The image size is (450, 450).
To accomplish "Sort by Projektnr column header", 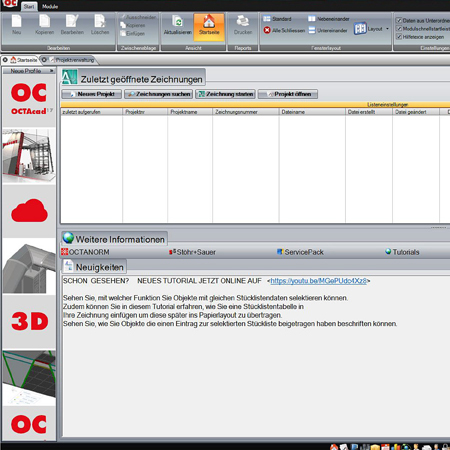I will pyautogui.click(x=145, y=112).
